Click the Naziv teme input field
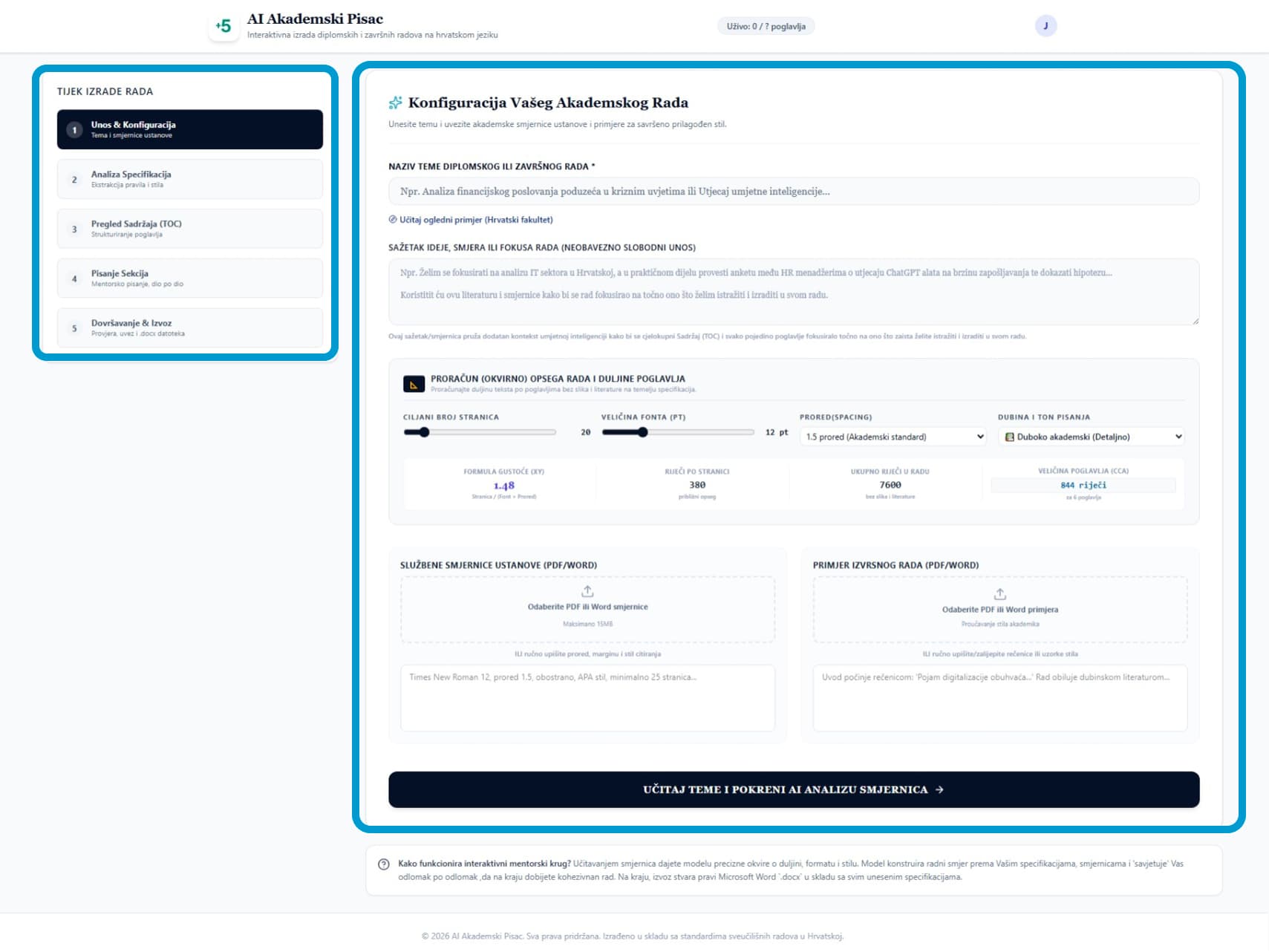The image size is (1269, 952). click(794, 192)
